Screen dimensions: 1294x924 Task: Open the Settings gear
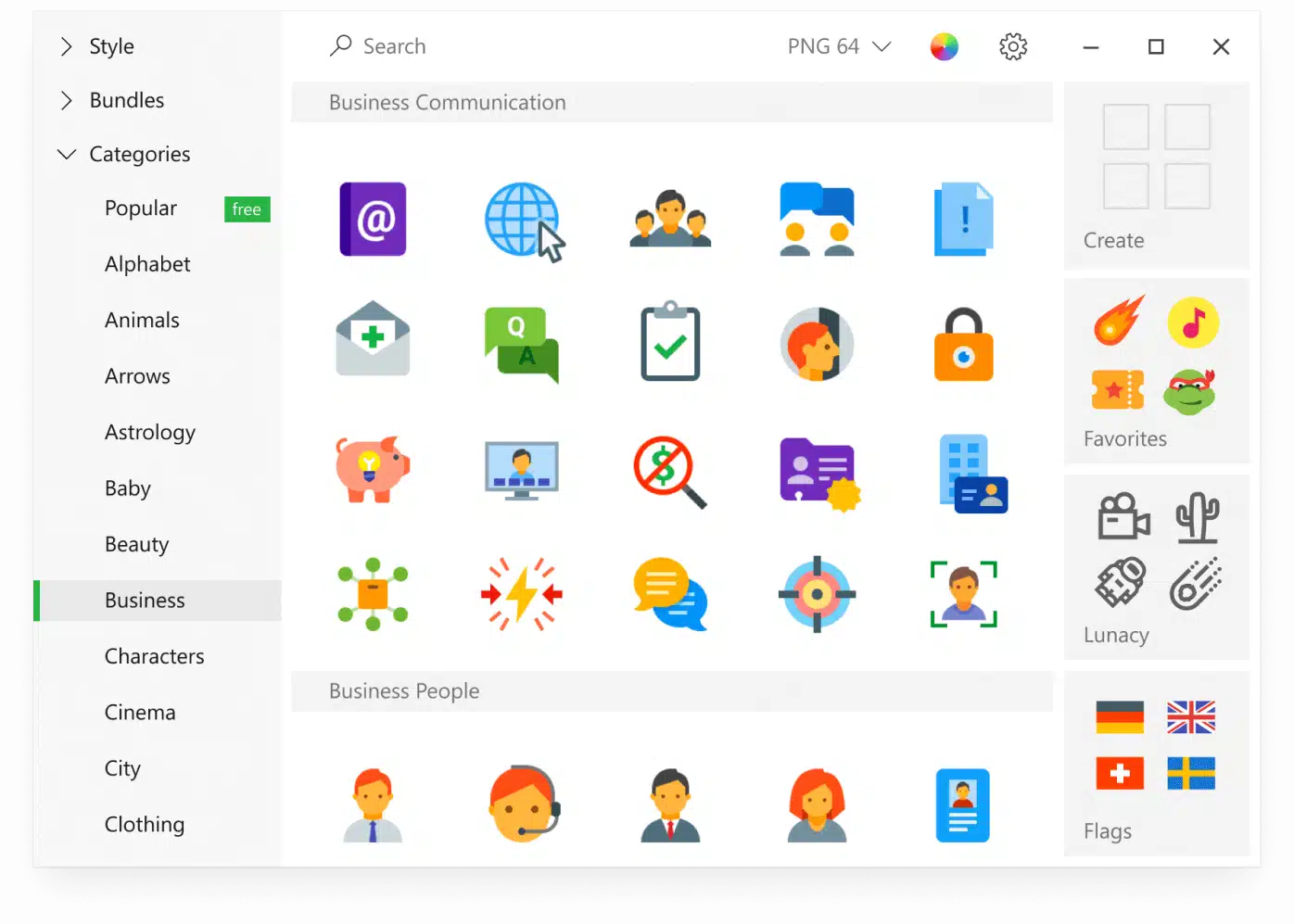tap(1013, 46)
